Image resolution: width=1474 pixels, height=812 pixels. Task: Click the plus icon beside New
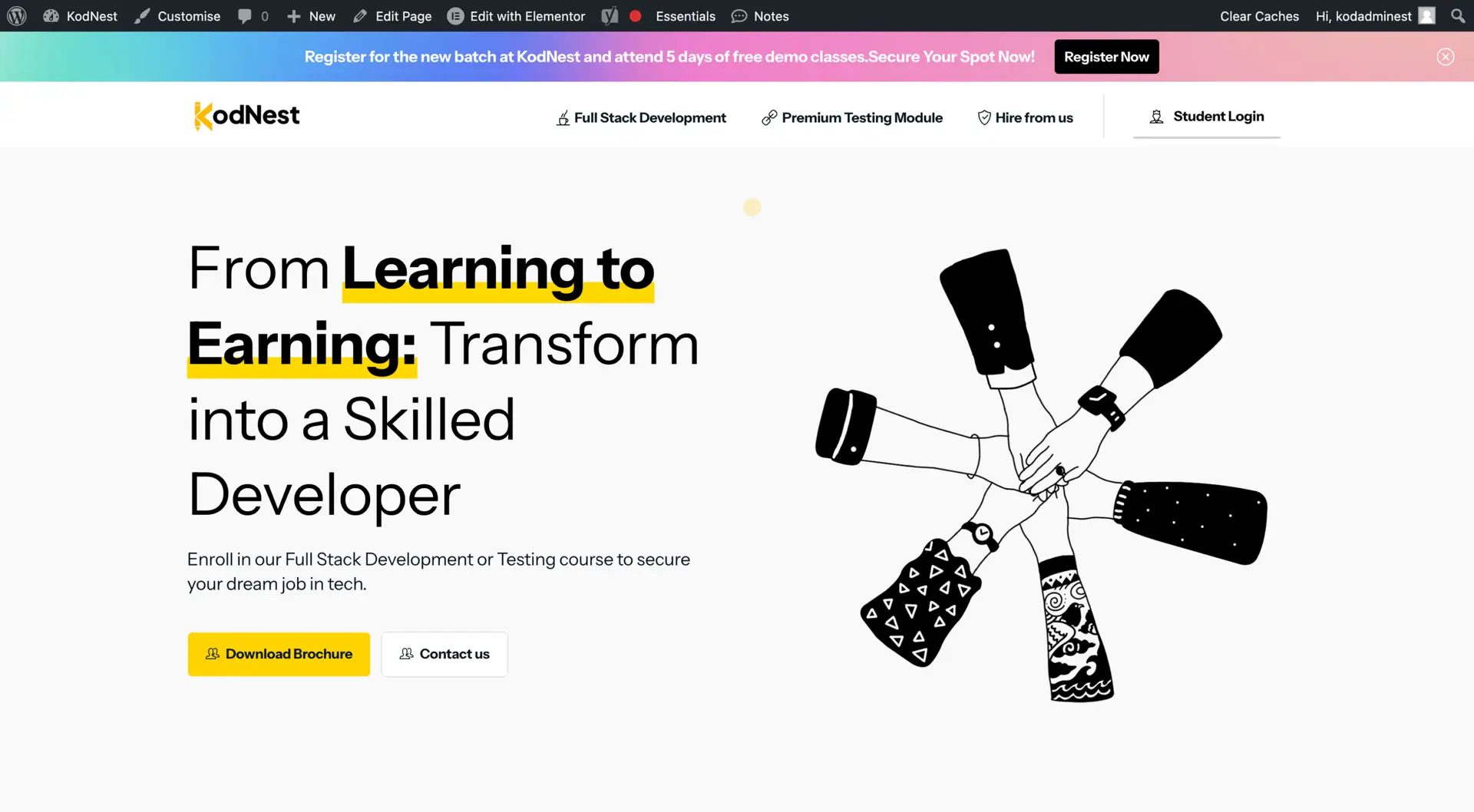[293, 16]
